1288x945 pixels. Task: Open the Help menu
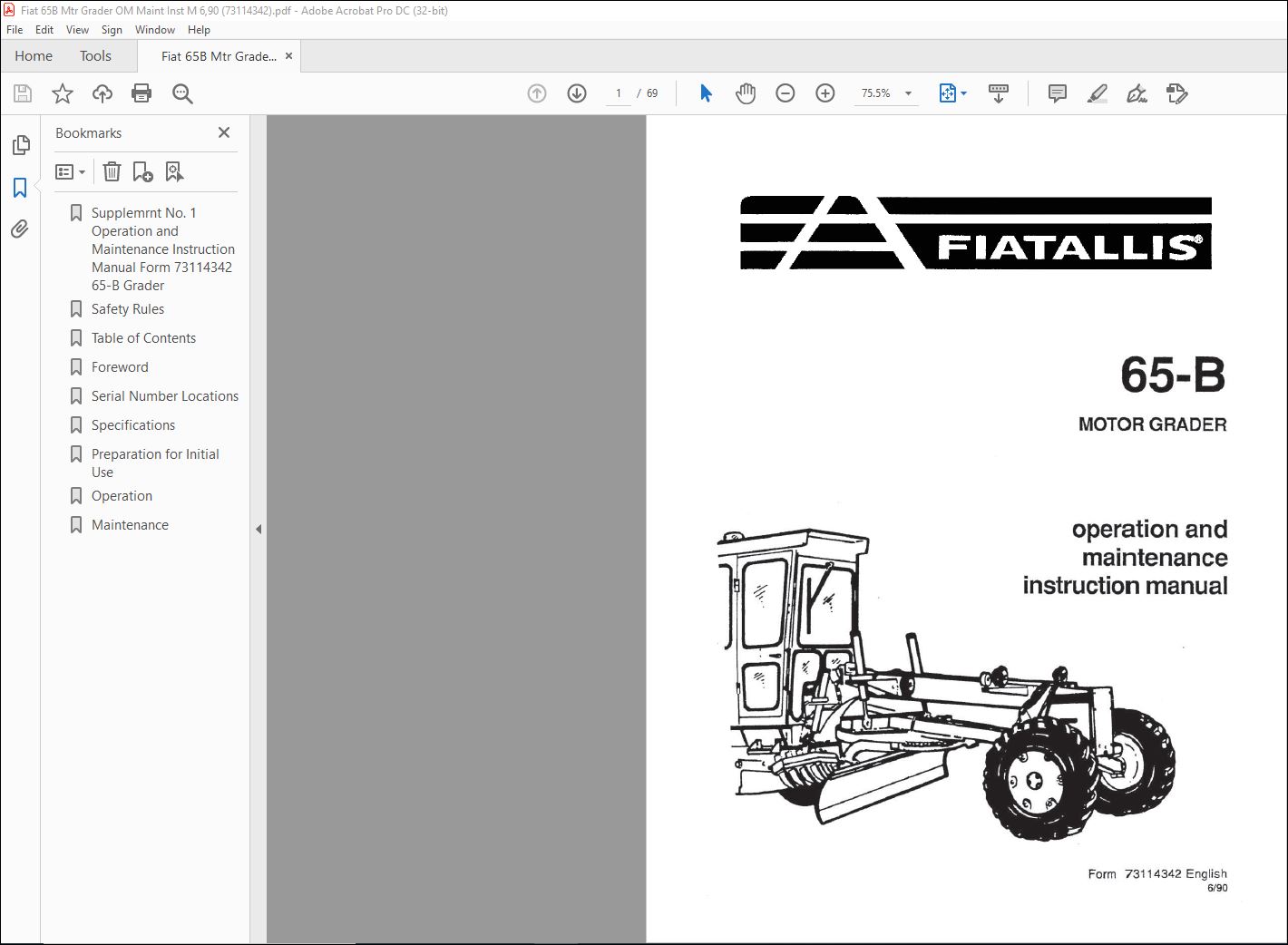tap(199, 30)
